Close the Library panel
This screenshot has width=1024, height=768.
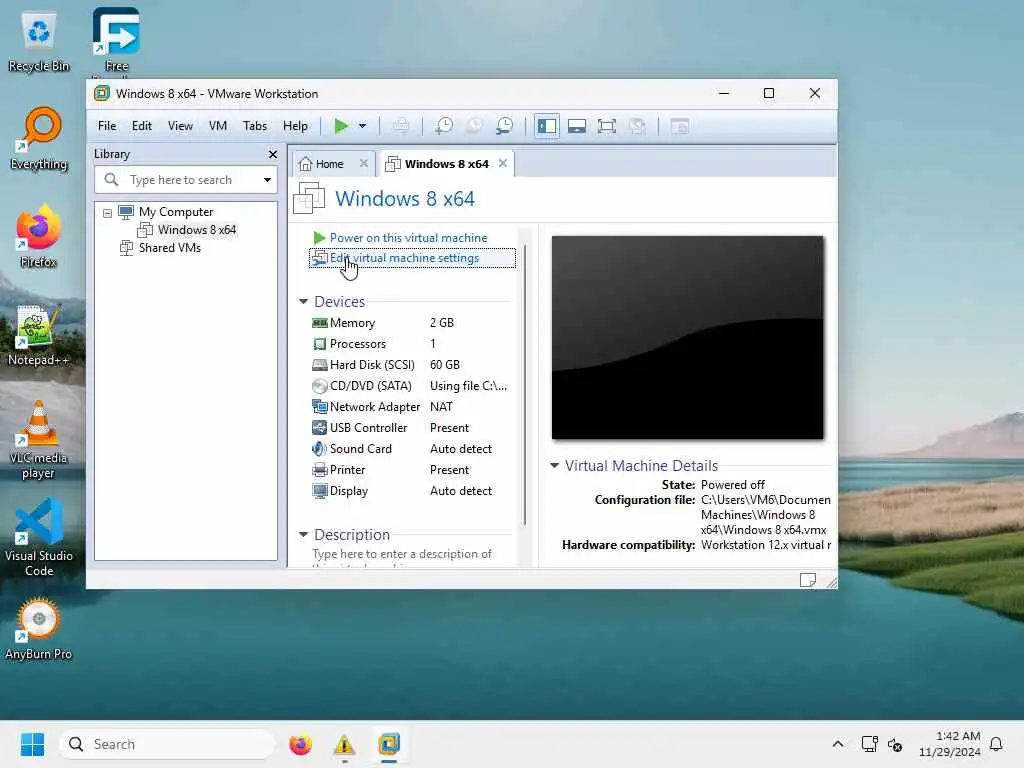[273, 154]
